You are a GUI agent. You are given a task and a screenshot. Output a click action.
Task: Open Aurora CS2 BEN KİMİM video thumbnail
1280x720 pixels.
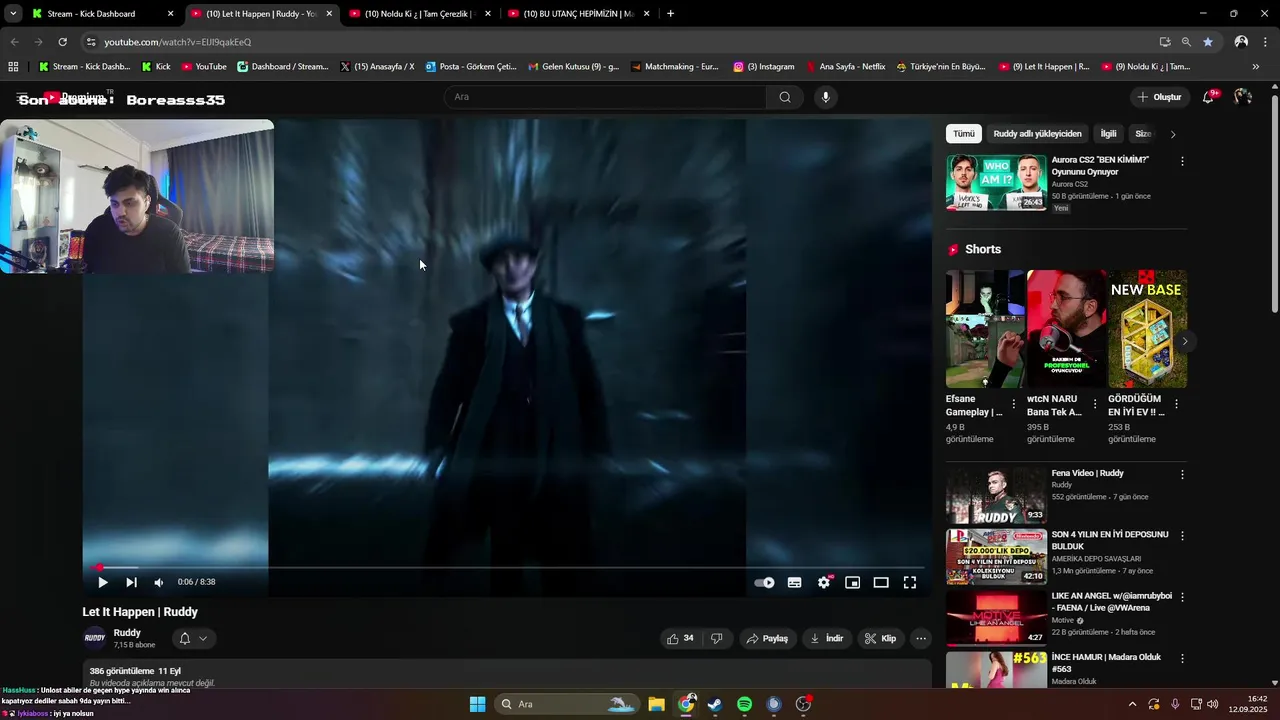(x=996, y=182)
